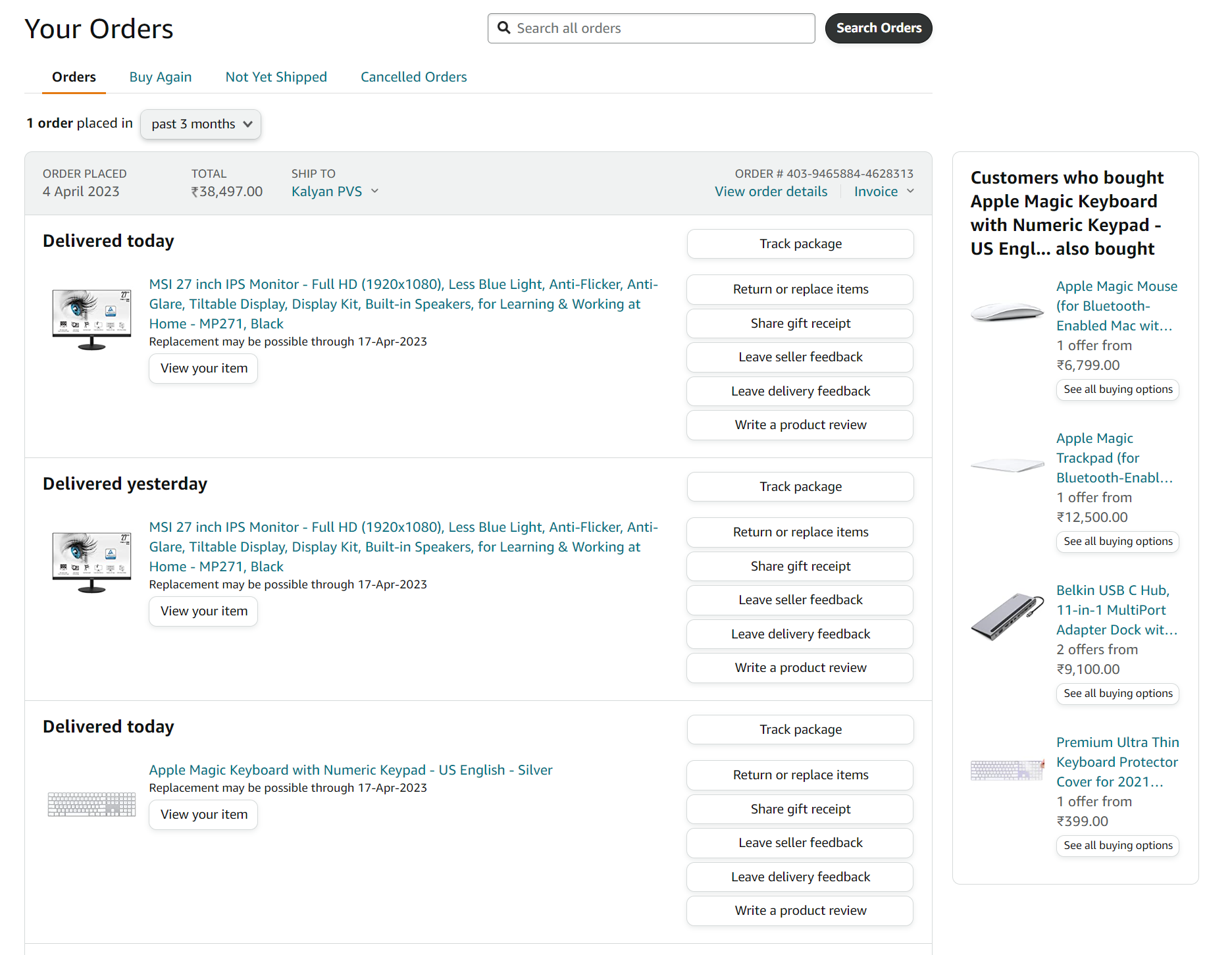
Task: Open Premium Ultra Thin Keyboard Protector link
Action: click(1117, 762)
